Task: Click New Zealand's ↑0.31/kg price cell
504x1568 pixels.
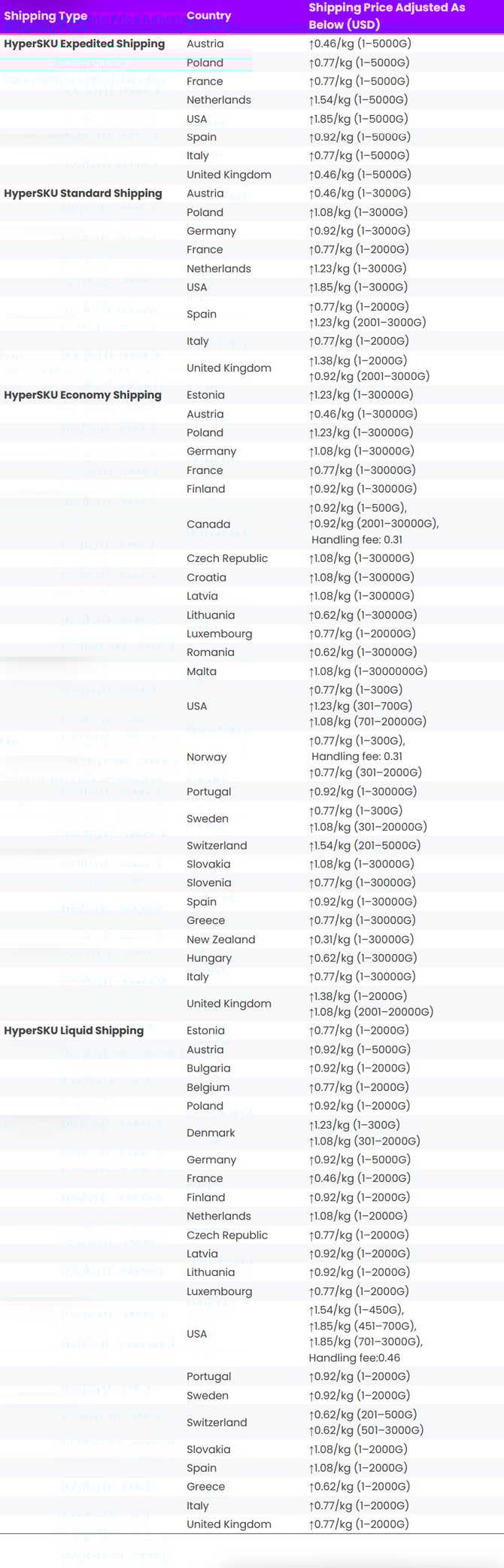Action: tap(361, 940)
